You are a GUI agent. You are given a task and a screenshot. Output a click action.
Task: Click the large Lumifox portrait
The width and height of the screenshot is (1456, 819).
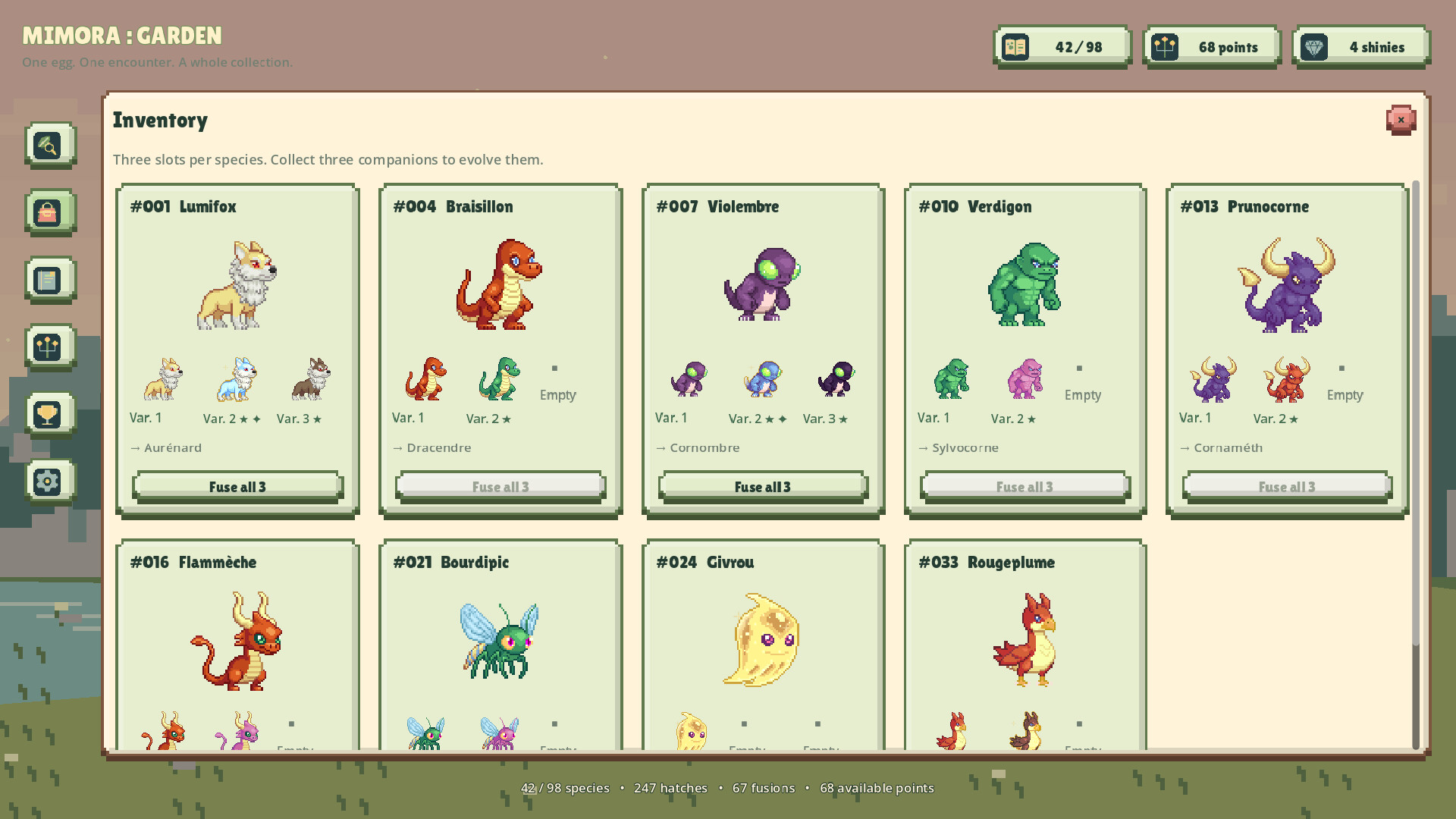[x=237, y=285]
